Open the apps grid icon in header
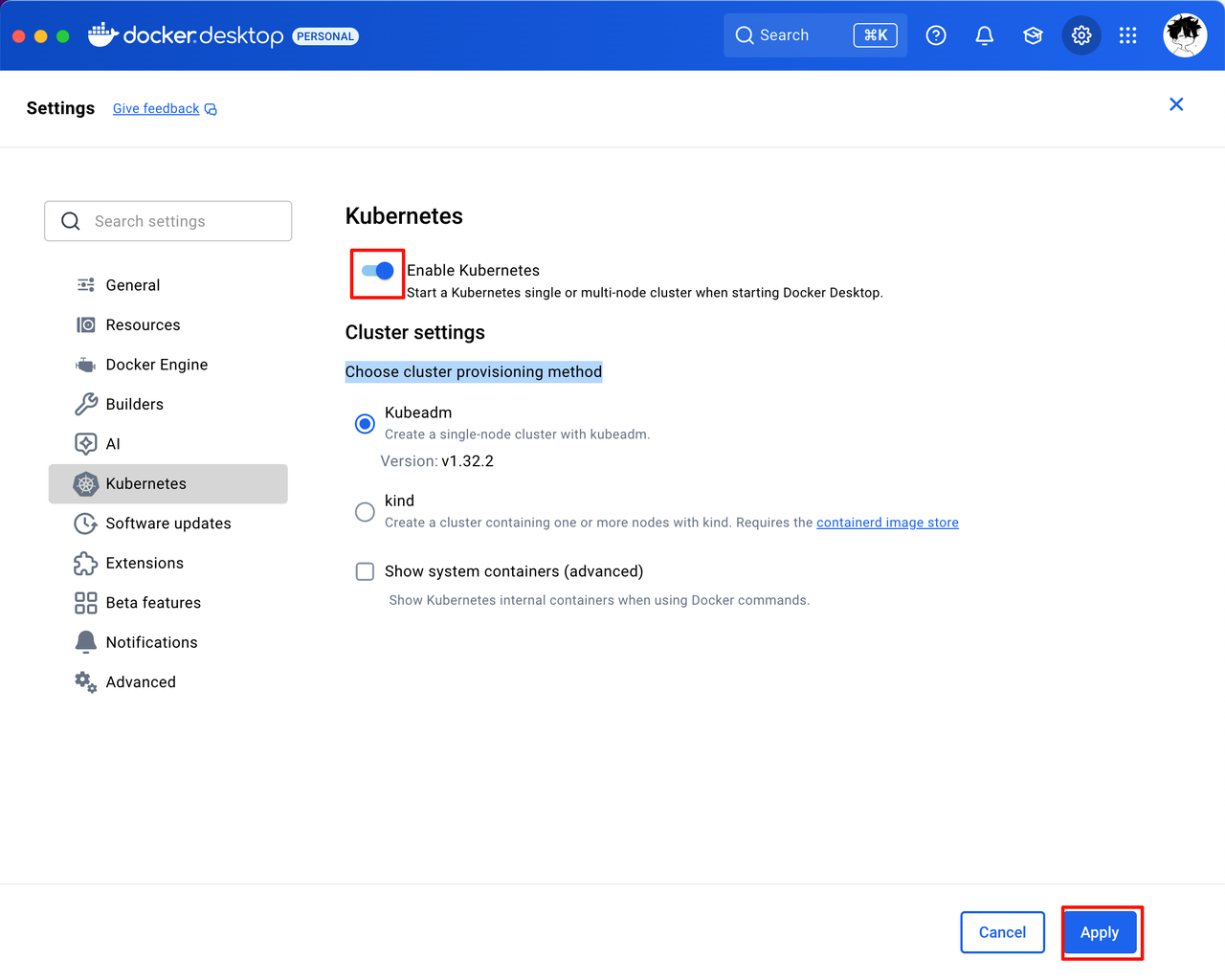1225x980 pixels. 1128,35
